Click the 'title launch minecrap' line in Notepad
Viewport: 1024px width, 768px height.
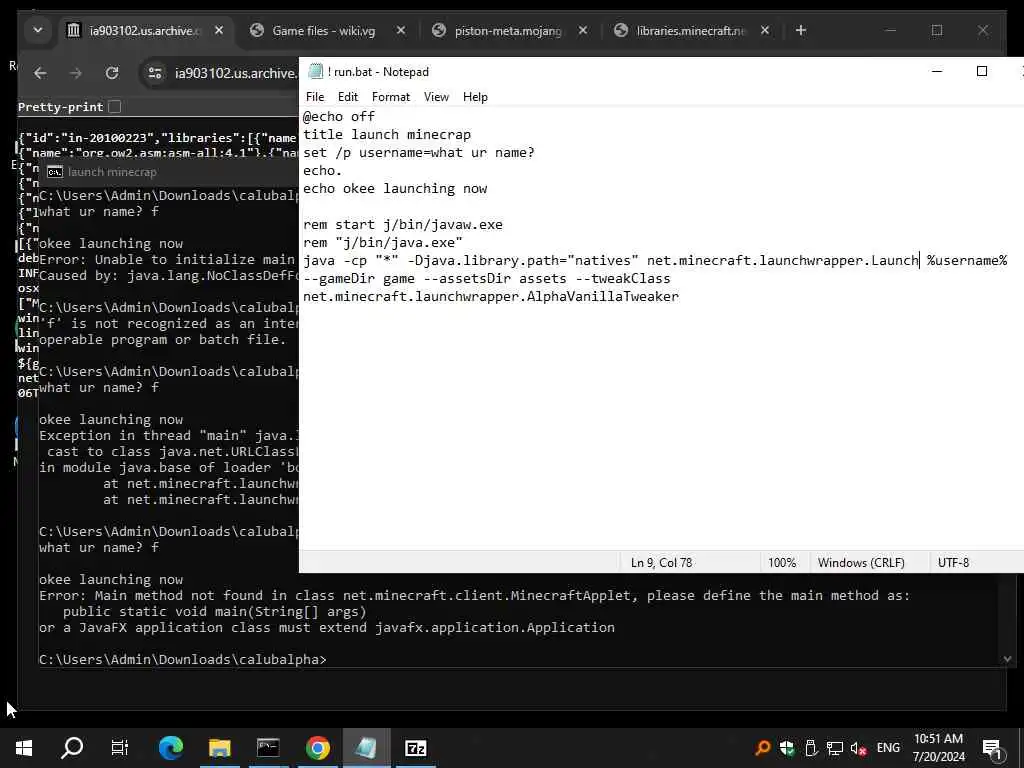(x=387, y=135)
